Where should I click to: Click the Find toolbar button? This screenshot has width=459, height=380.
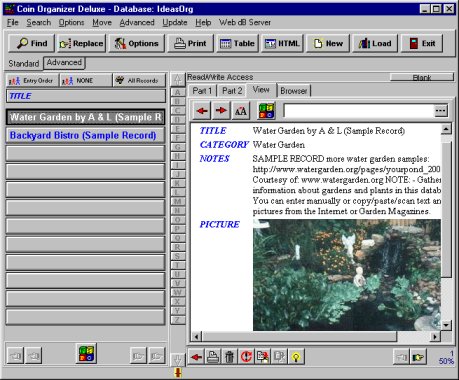point(32,43)
